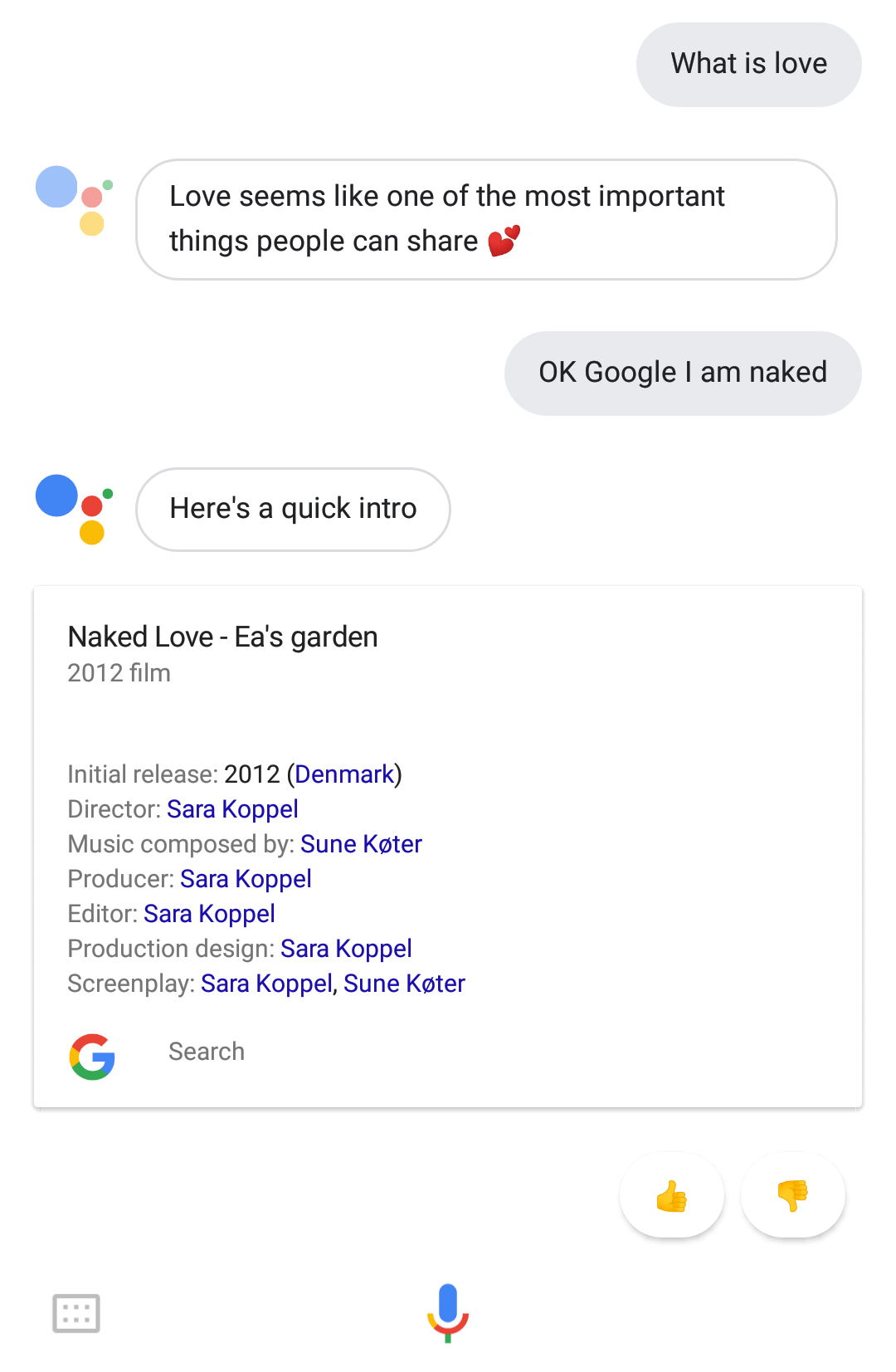This screenshot has height=1372, width=896.
Task: Tap the microphone icon to speak
Action: point(448,1312)
